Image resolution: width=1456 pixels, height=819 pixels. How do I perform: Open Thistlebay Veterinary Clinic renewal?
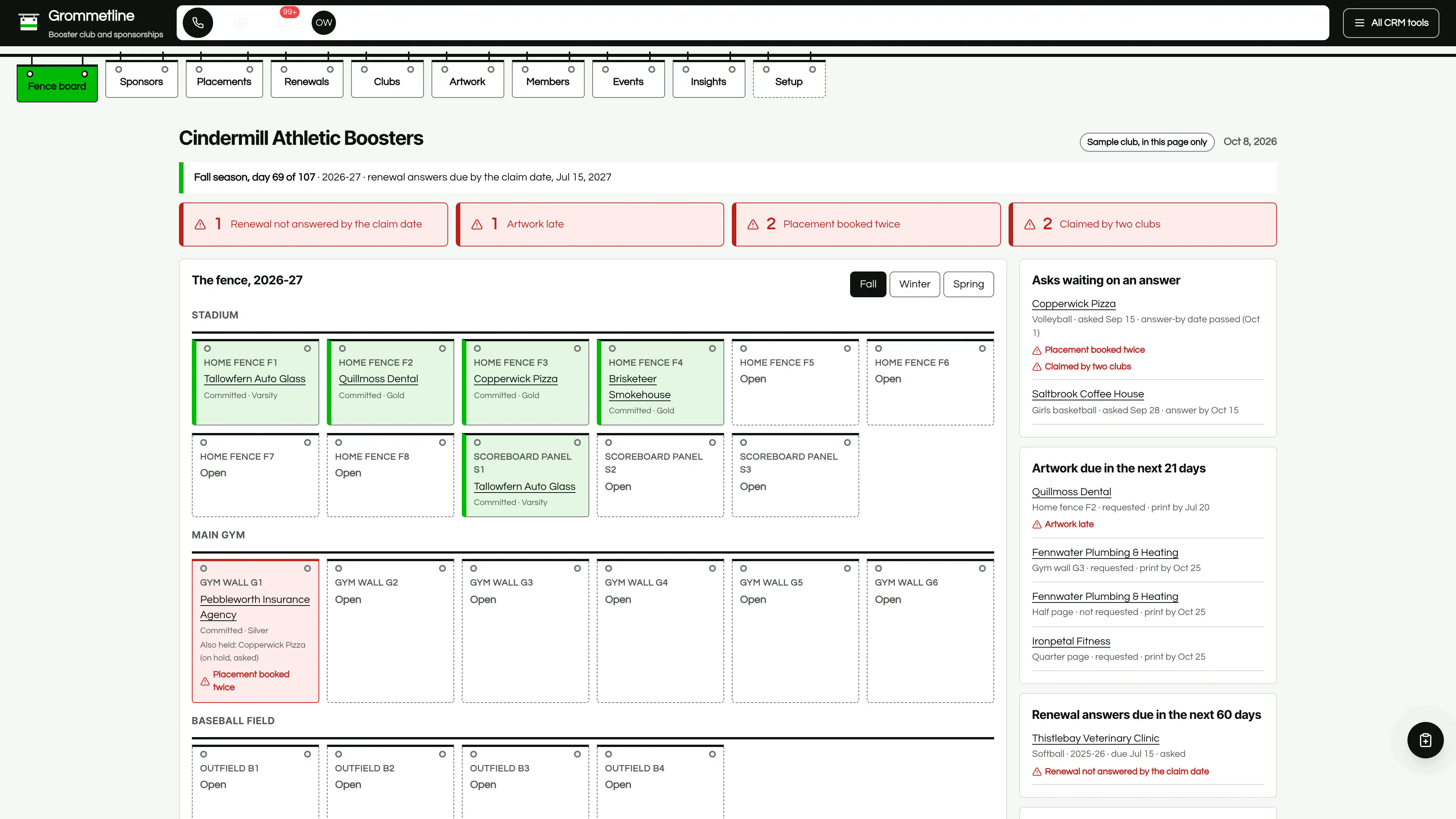[1095, 738]
